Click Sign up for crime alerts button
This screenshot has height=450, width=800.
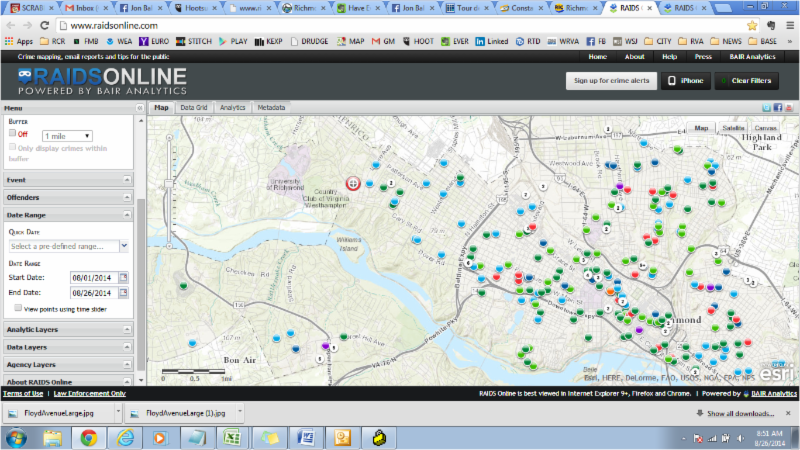pyautogui.click(x=608, y=80)
